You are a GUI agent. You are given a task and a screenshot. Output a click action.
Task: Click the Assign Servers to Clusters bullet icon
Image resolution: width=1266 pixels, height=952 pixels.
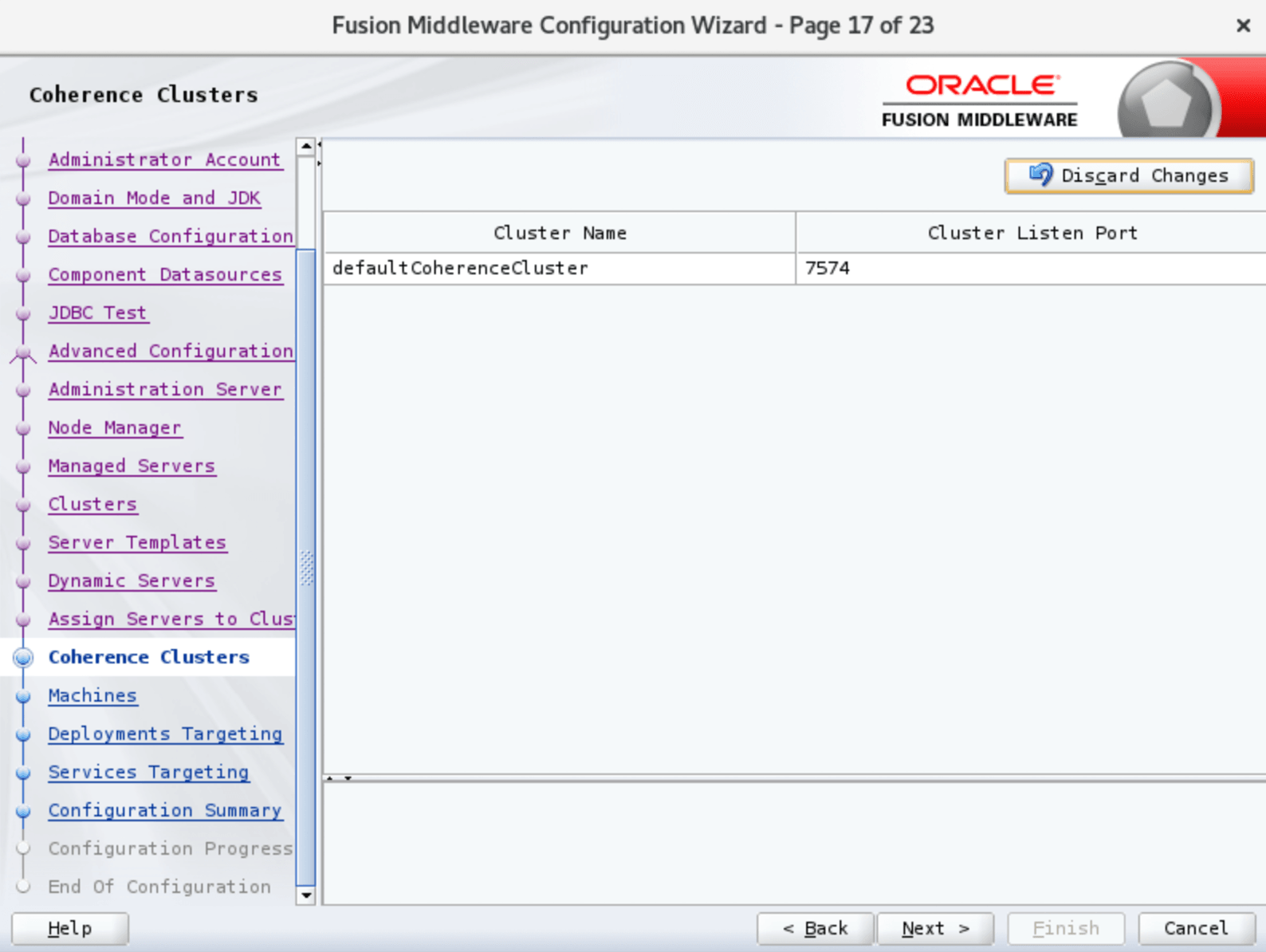[23, 620]
